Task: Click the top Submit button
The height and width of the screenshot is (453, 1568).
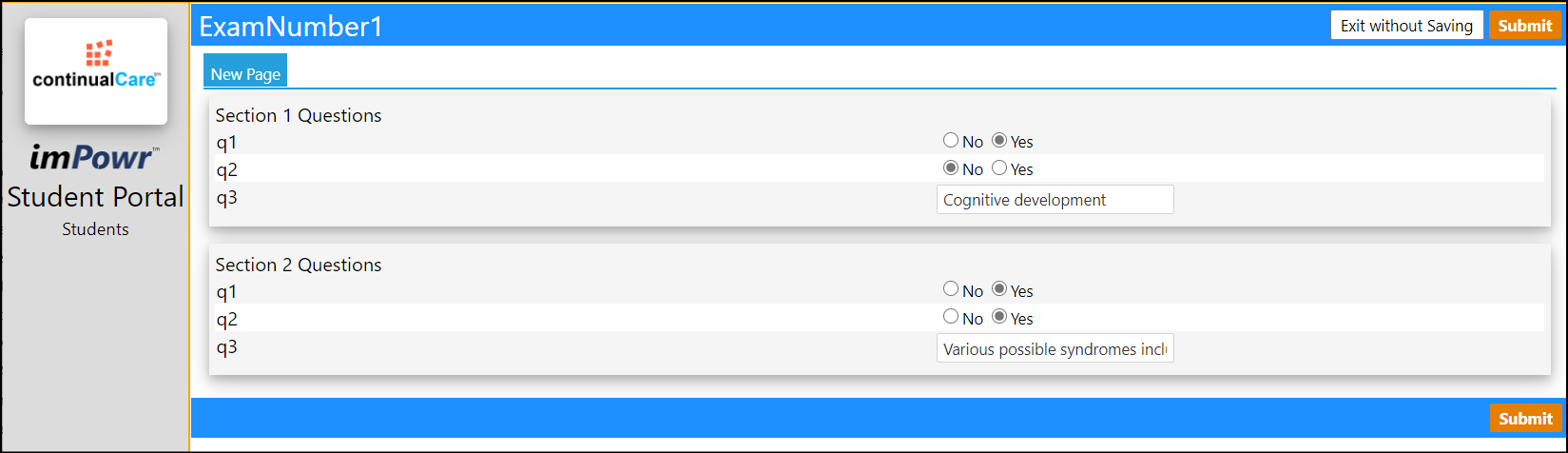Action: [1525, 26]
